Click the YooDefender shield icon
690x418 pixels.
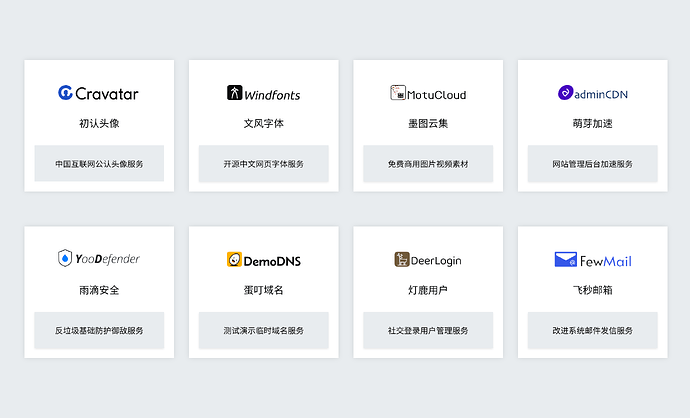(65, 258)
